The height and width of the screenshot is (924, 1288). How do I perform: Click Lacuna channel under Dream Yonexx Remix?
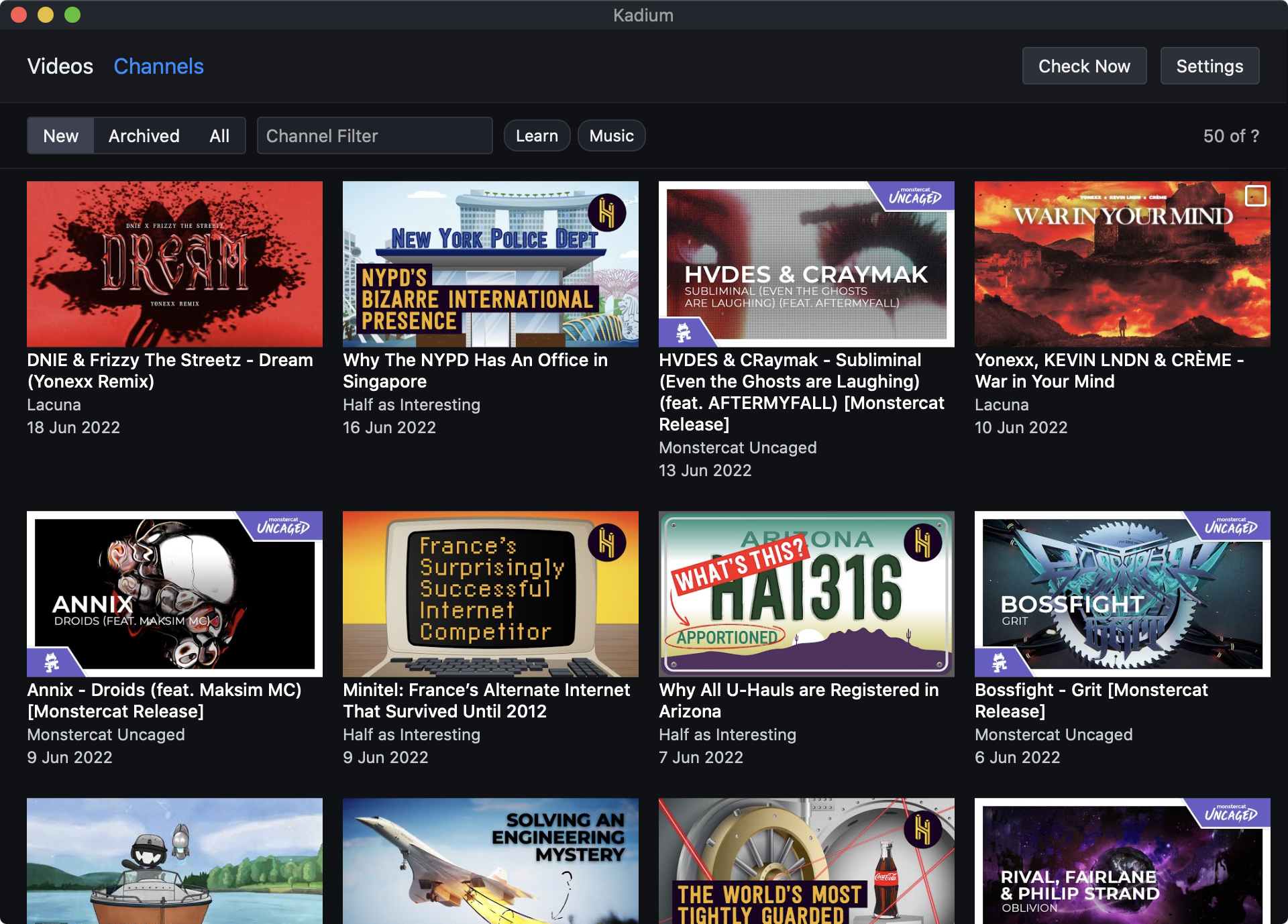coord(54,404)
